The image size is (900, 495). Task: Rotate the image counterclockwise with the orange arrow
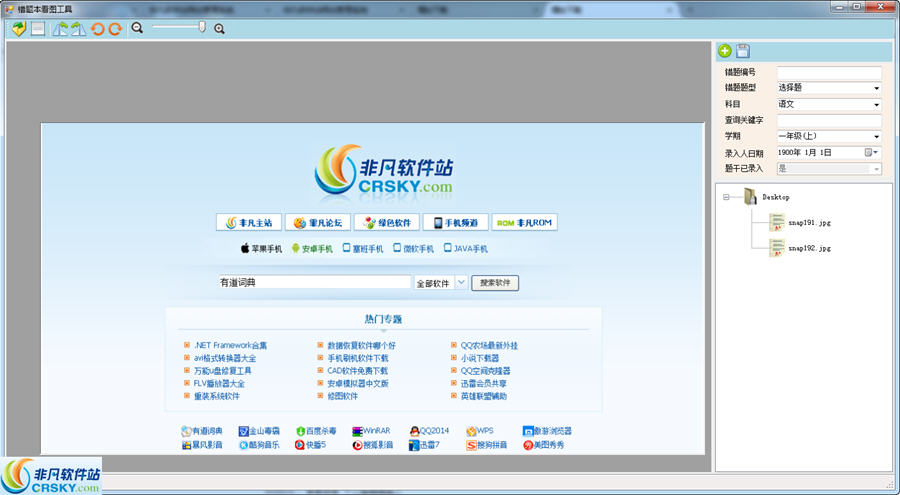[x=98, y=29]
